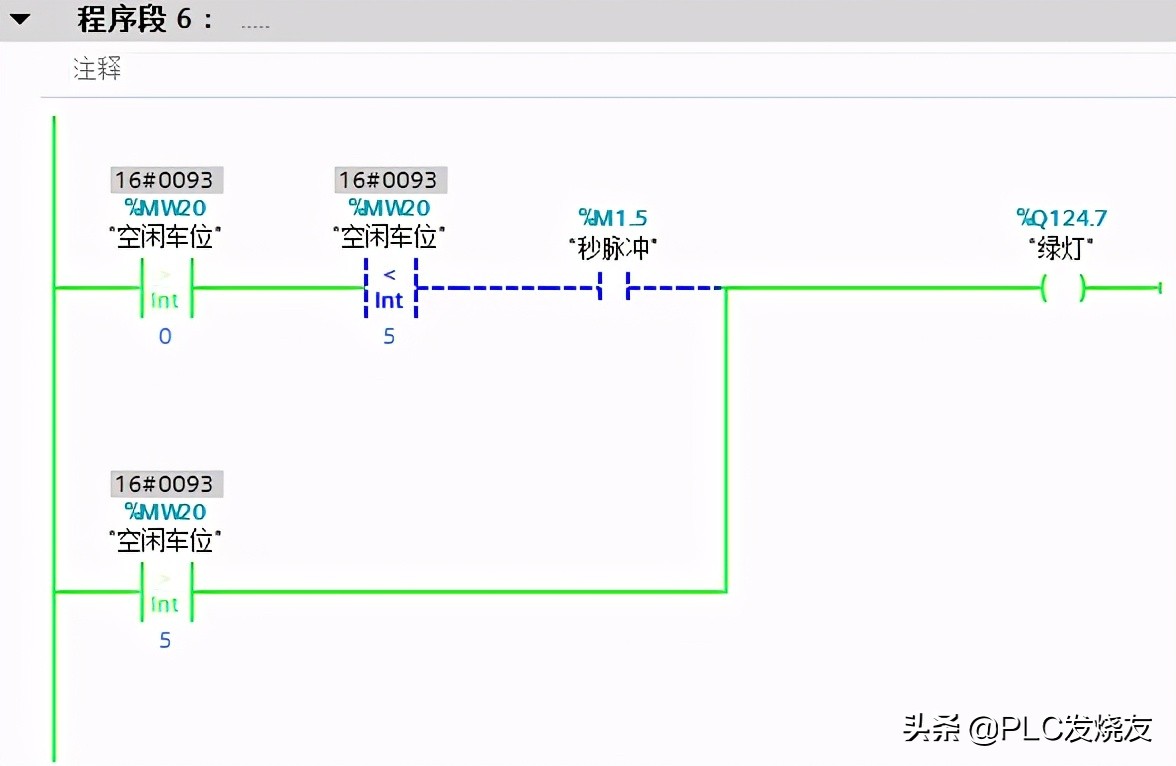Viewport: 1176px width, 766px height.
Task: Click the %M1.5 tag above the contact
Action: (x=612, y=217)
